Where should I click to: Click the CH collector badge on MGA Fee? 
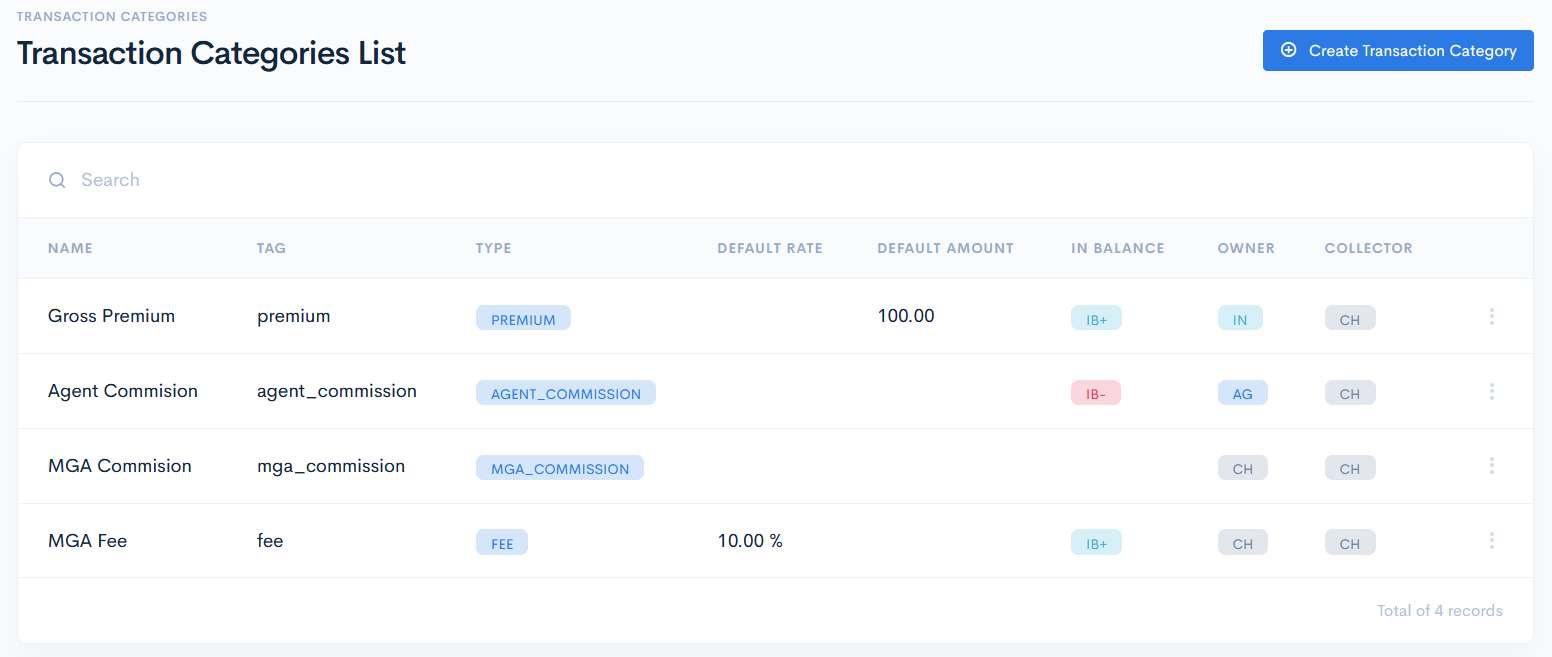pos(1350,542)
